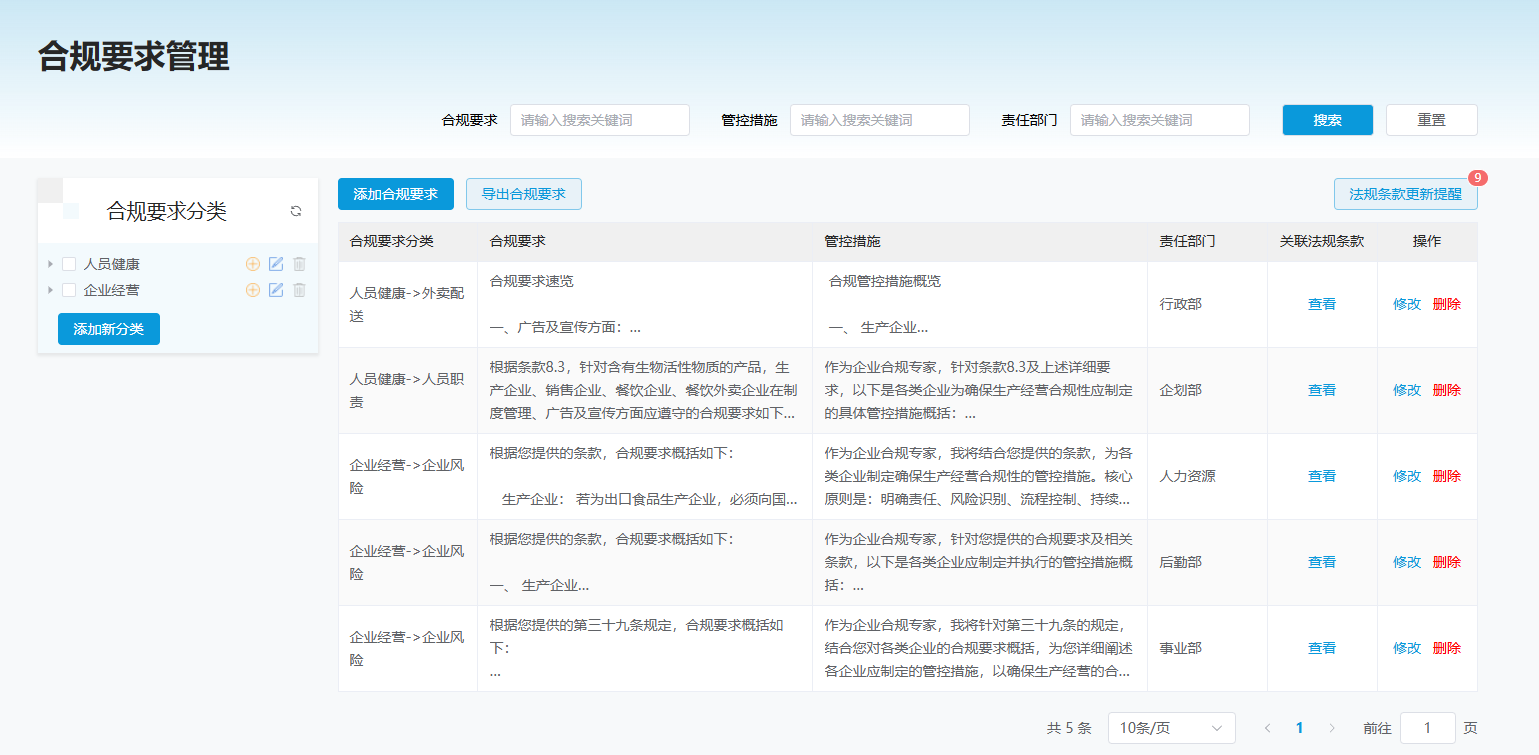The width and height of the screenshot is (1539, 755).
Task: Delete the 企业经营 category
Action: point(299,290)
